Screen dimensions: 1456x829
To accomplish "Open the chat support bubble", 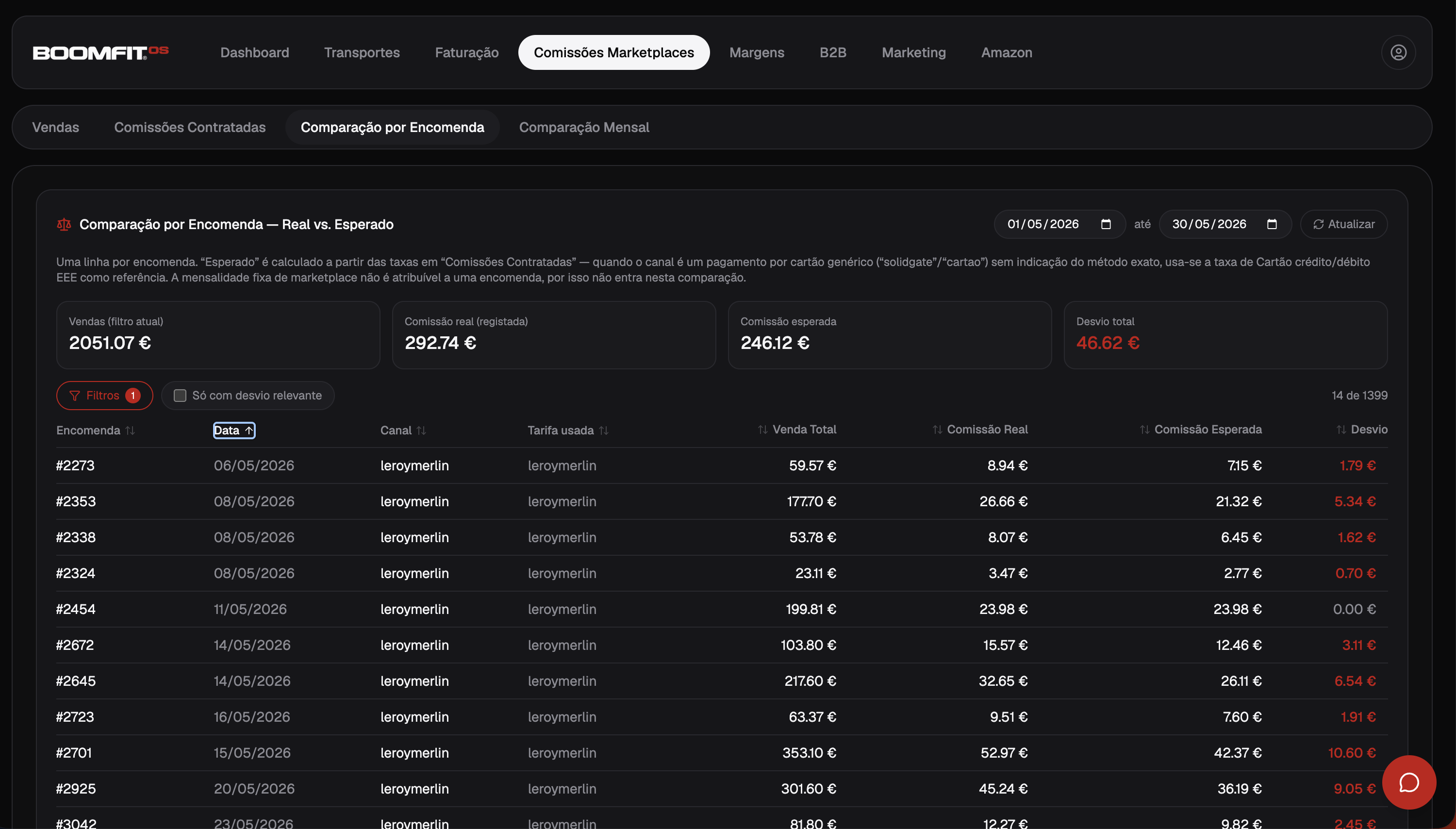I will (1409, 782).
